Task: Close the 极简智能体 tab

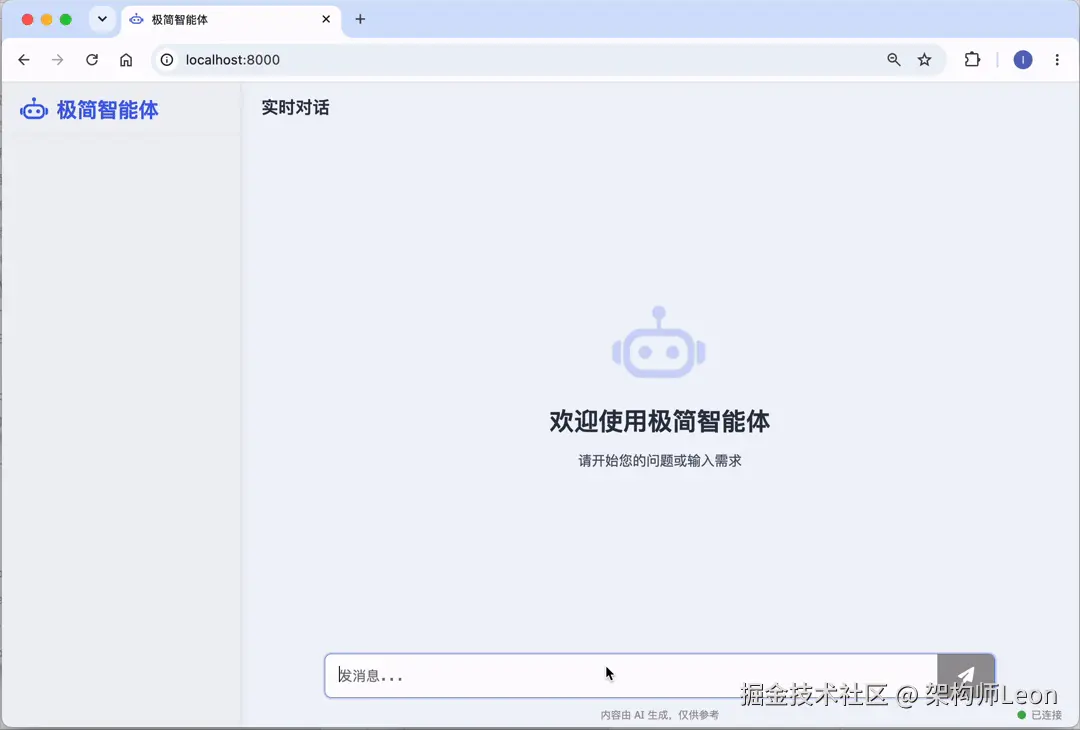Action: (x=326, y=19)
